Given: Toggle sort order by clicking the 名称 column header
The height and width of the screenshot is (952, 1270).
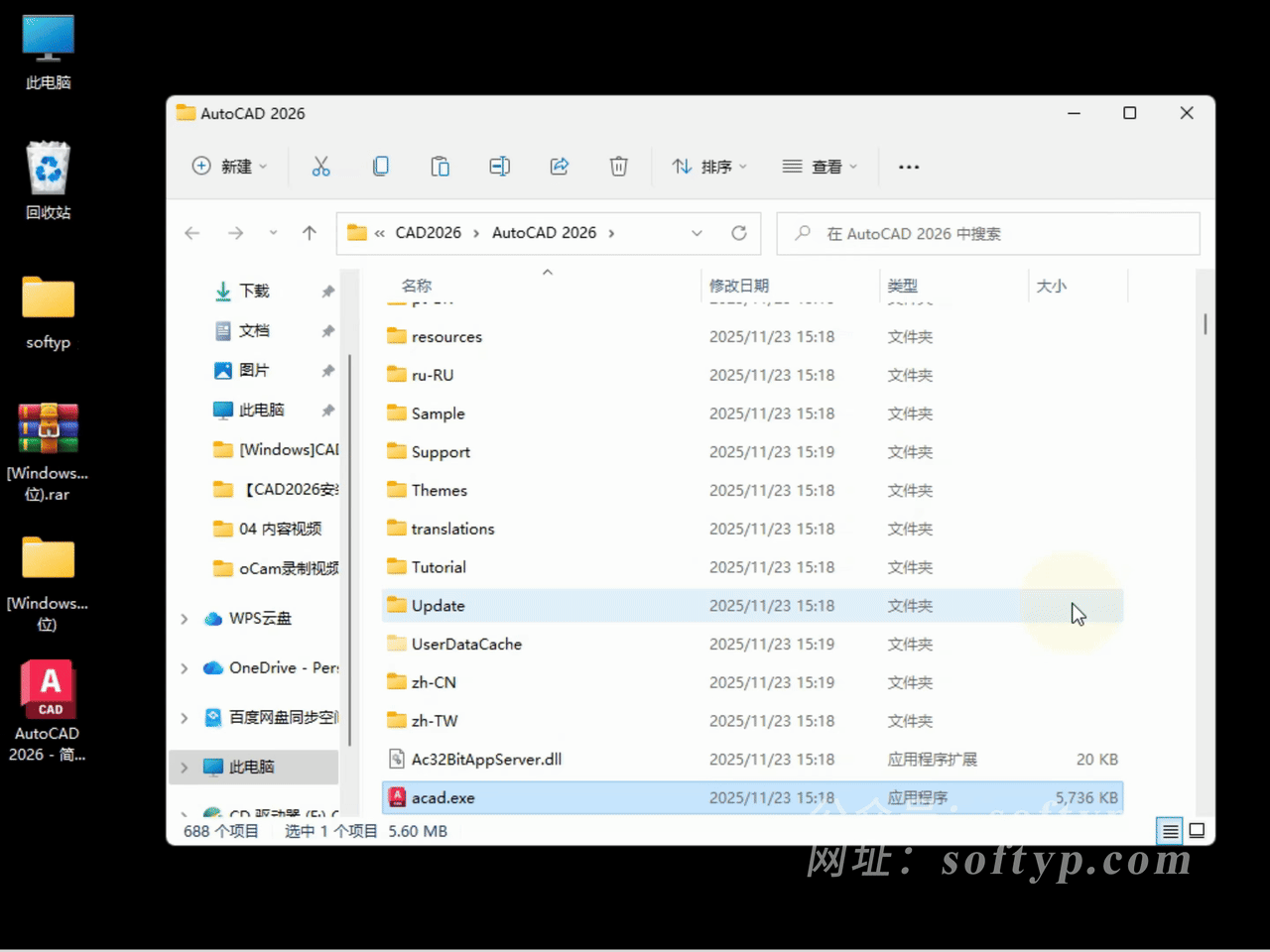Looking at the screenshot, I should click(x=417, y=286).
